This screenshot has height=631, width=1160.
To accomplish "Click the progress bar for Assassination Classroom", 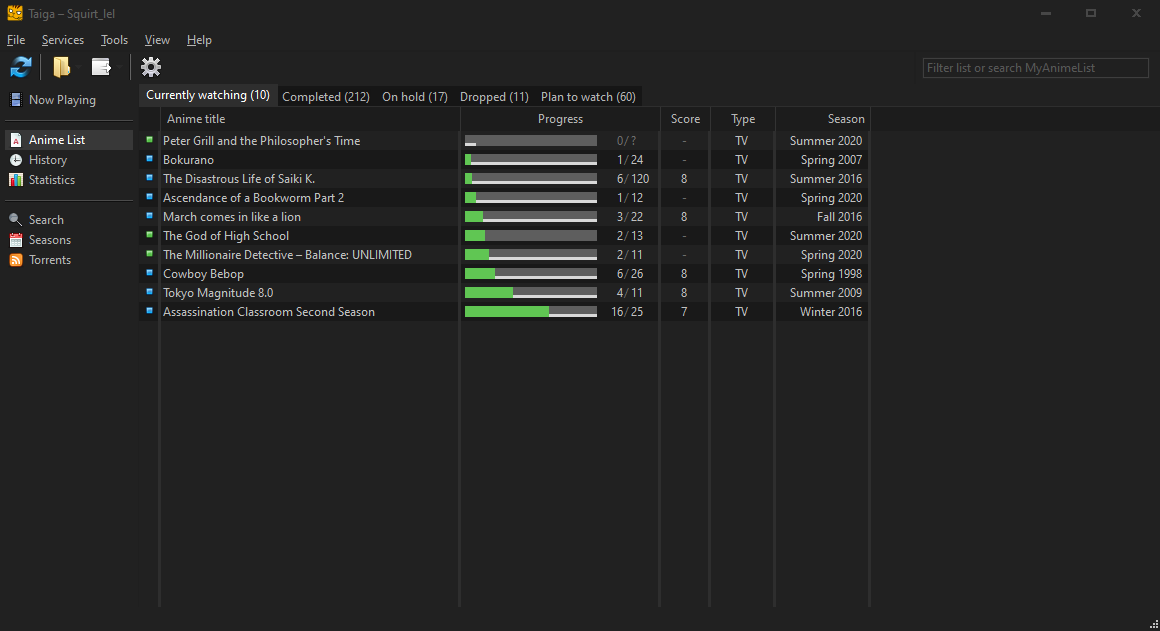I will pos(530,312).
